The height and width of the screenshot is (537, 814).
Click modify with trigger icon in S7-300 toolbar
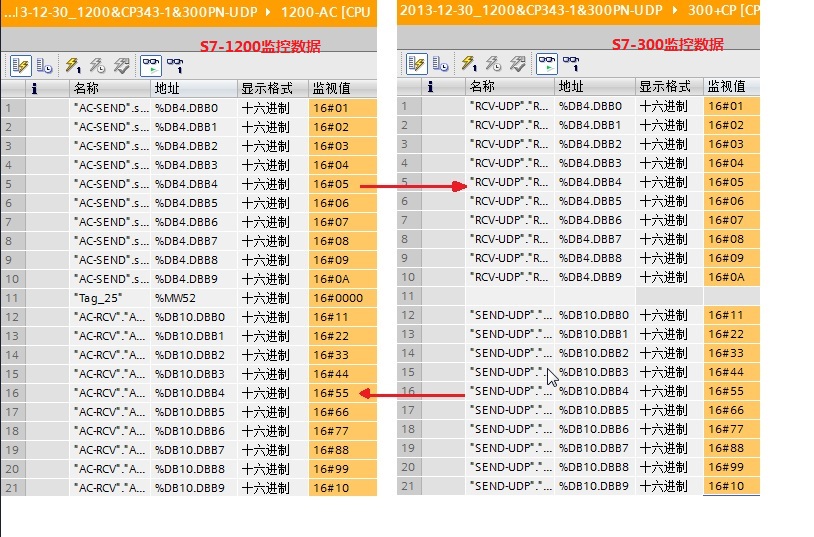click(493, 64)
